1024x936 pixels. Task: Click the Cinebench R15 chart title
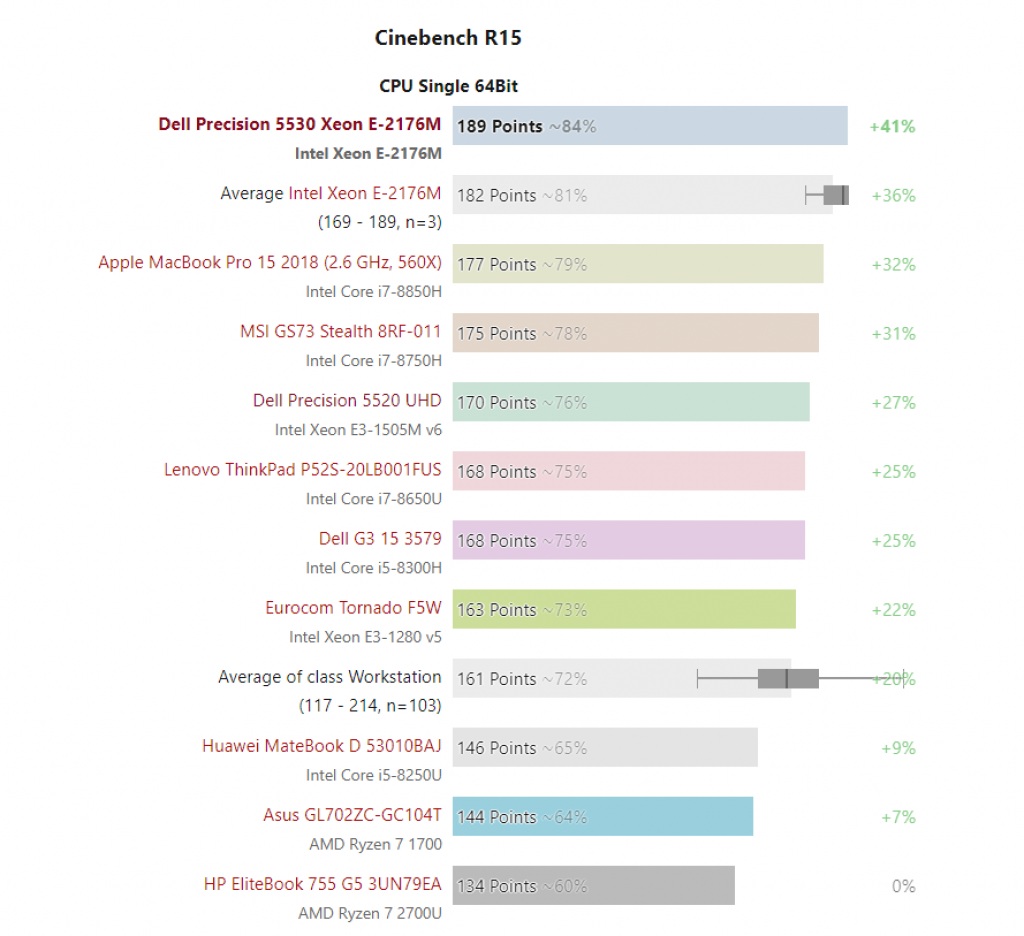(x=448, y=38)
